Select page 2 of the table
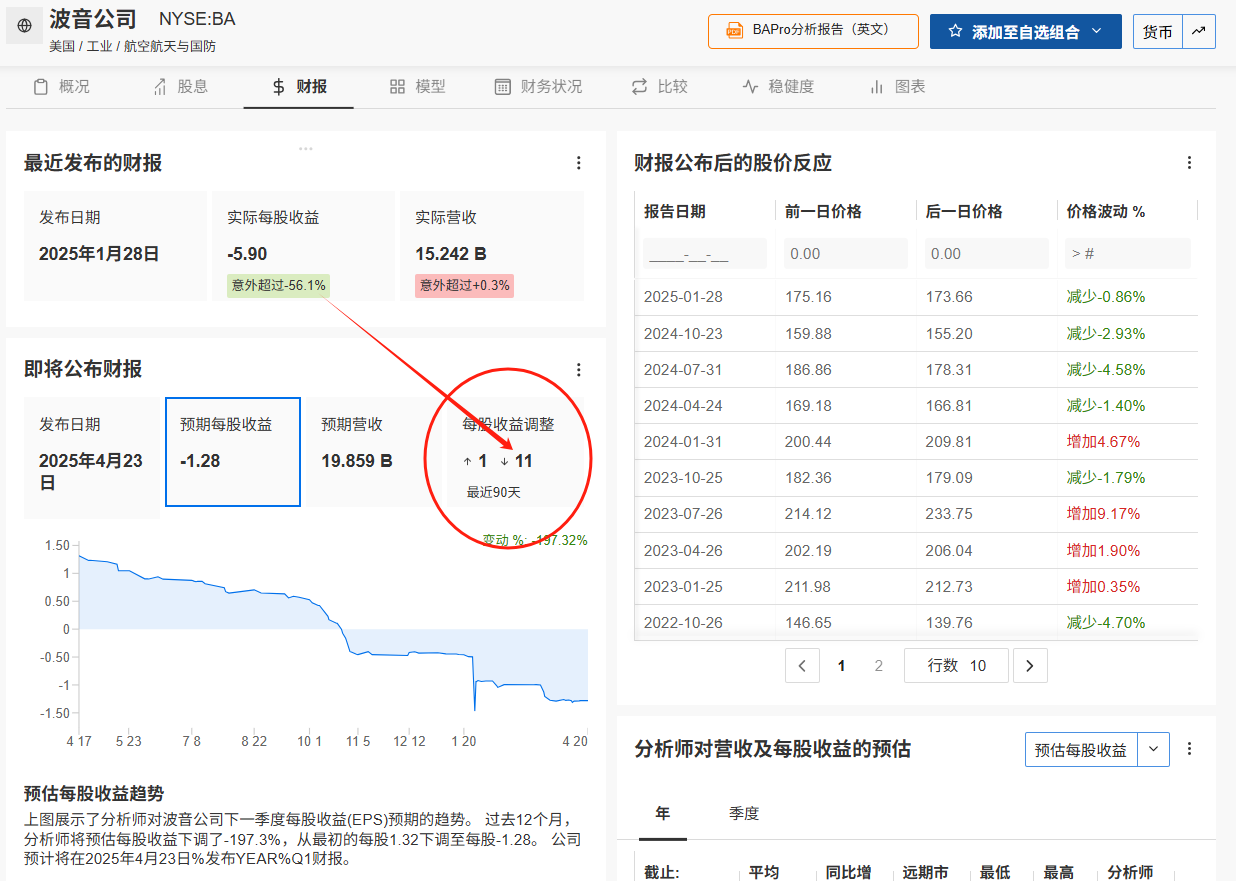The image size is (1236, 881). 879,665
